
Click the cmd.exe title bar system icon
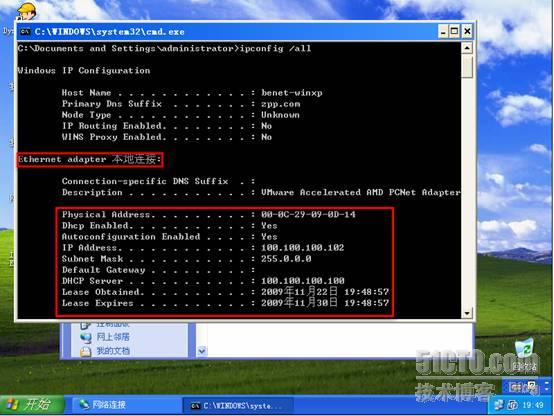click(25, 32)
